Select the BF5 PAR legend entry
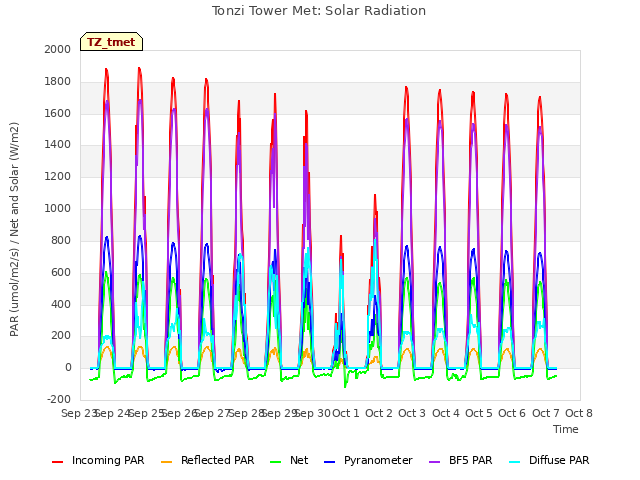This screenshot has height=480, width=640. coord(460,461)
